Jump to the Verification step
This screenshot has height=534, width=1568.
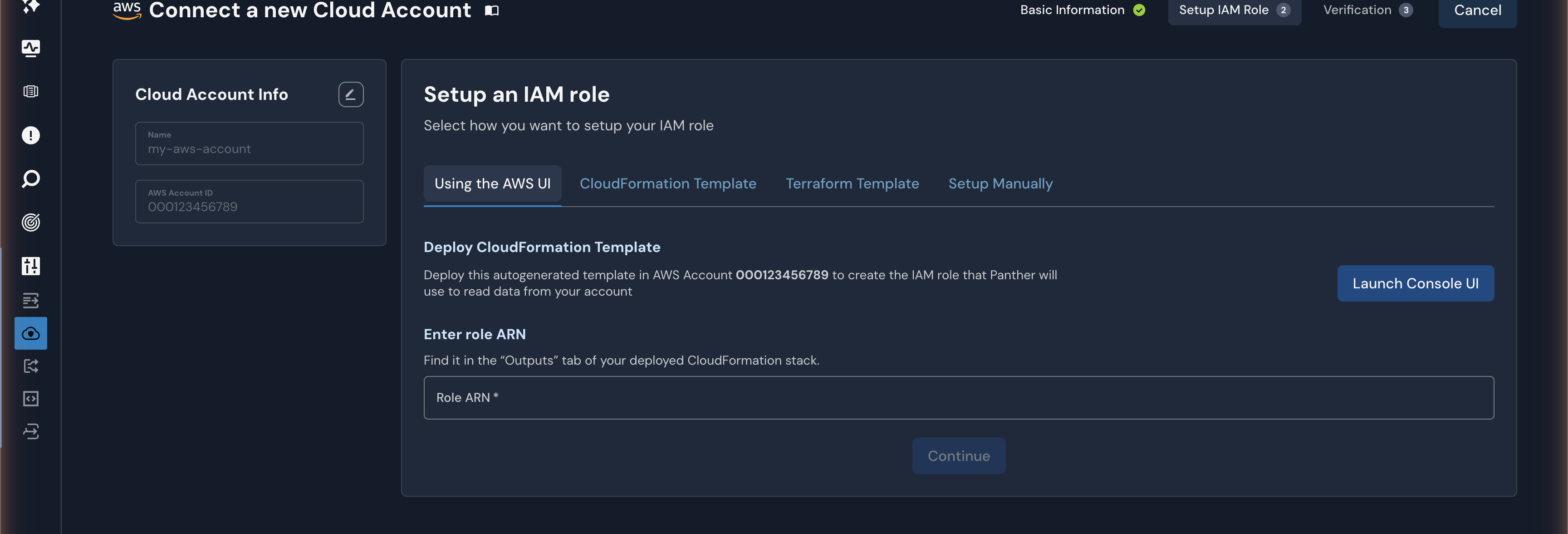[x=1368, y=10]
